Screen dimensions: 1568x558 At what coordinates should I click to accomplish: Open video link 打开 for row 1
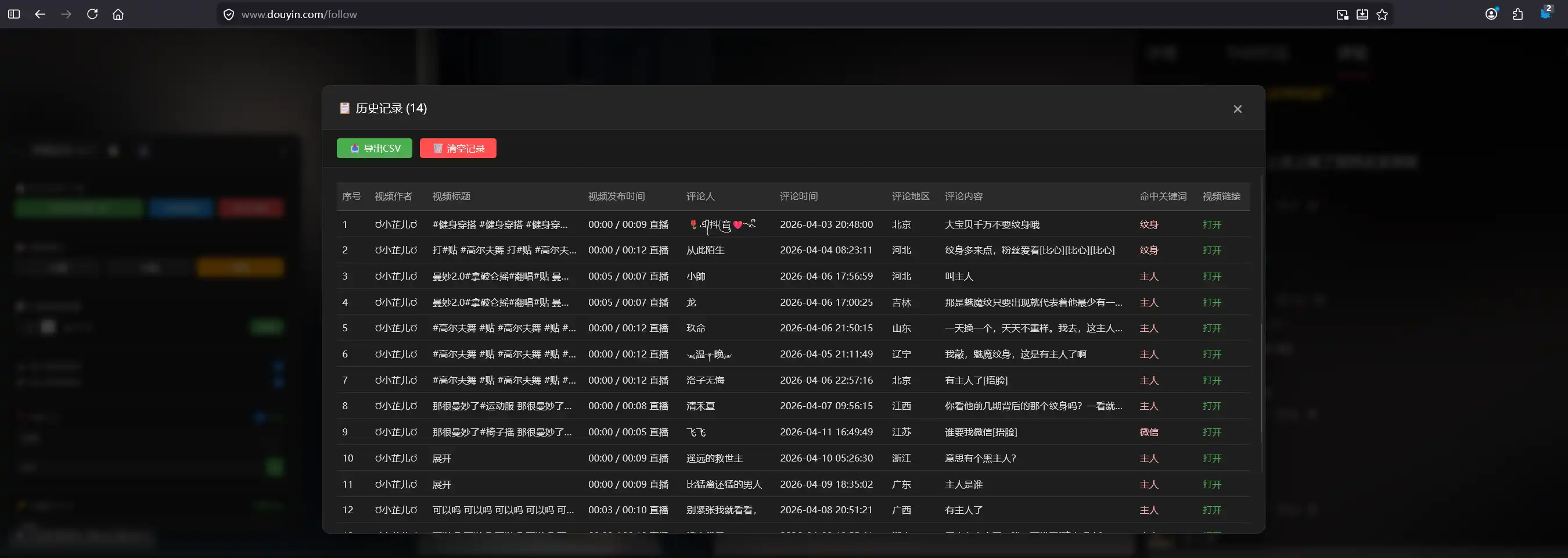[x=1211, y=225]
